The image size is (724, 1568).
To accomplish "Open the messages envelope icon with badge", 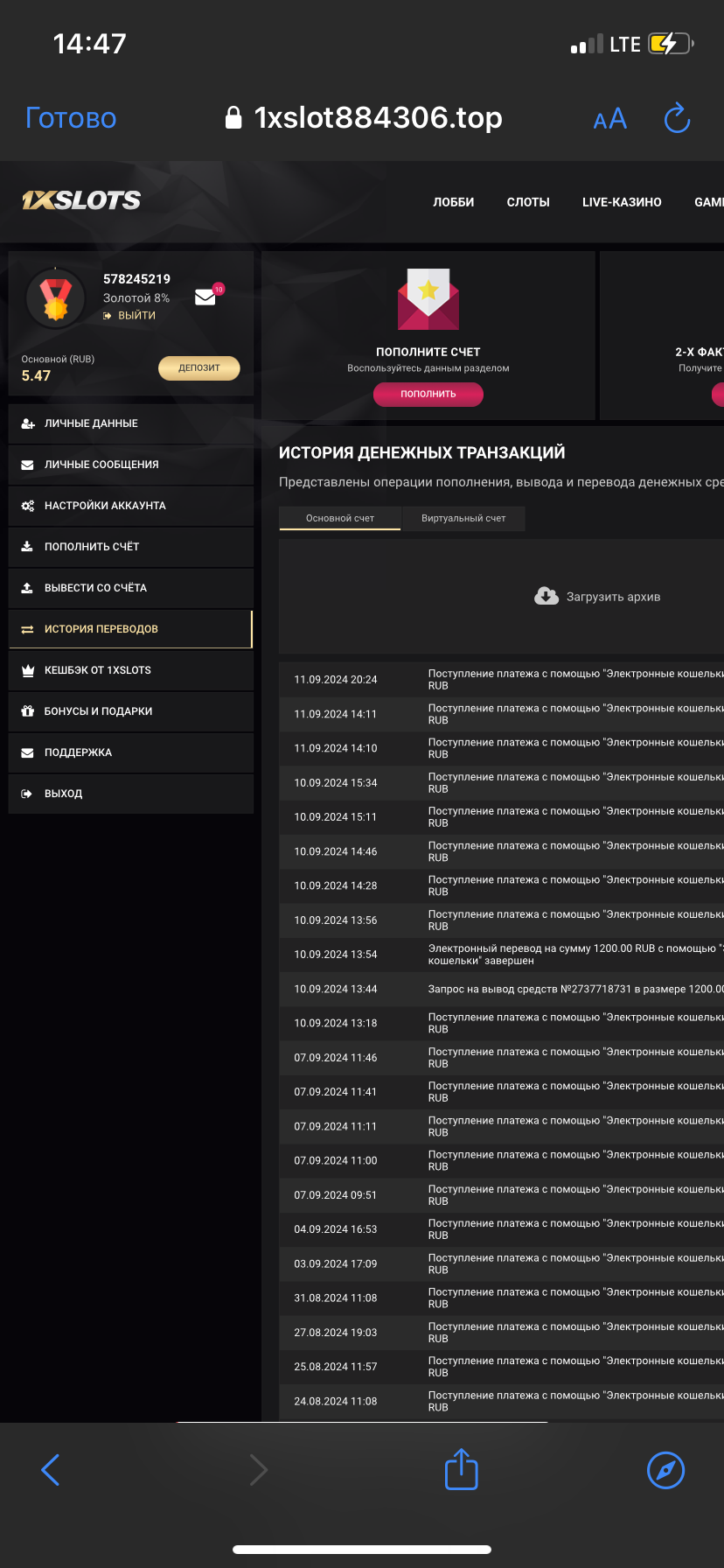I will click(205, 297).
